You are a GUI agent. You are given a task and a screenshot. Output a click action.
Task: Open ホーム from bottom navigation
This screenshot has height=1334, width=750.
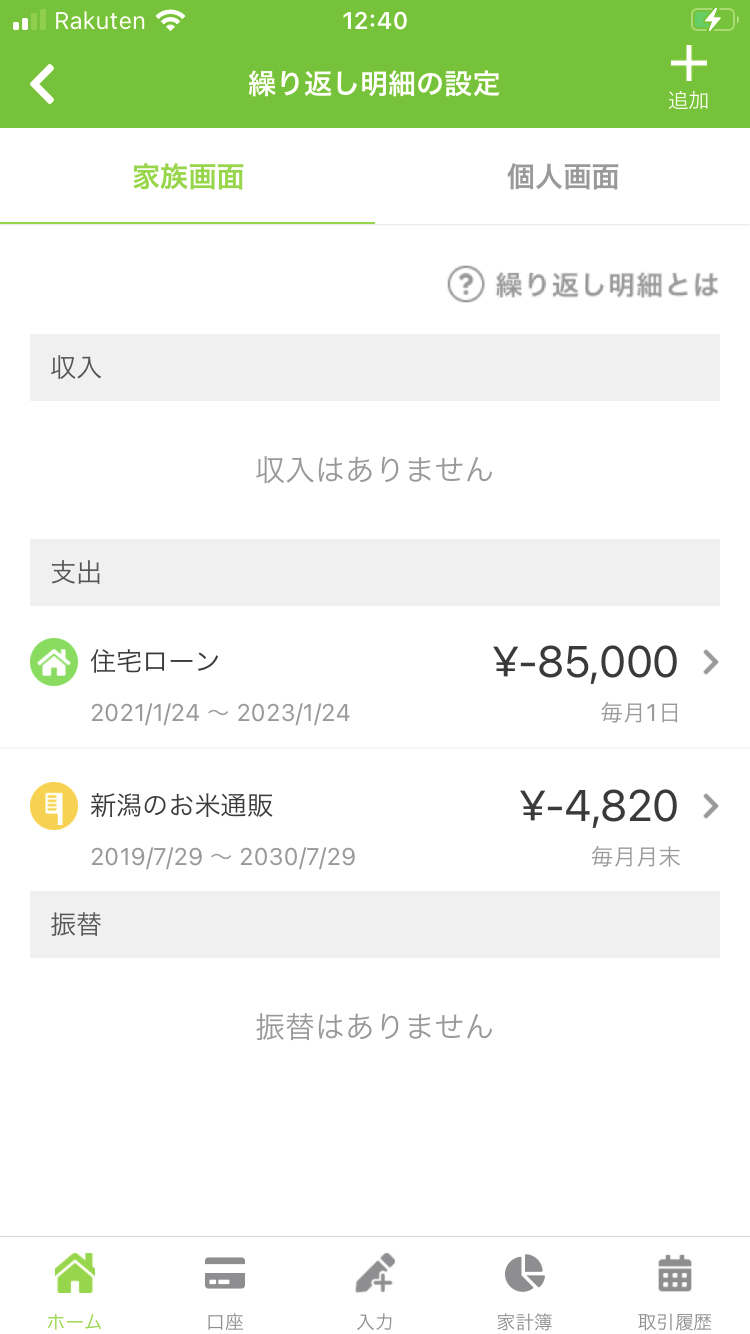[75, 1291]
